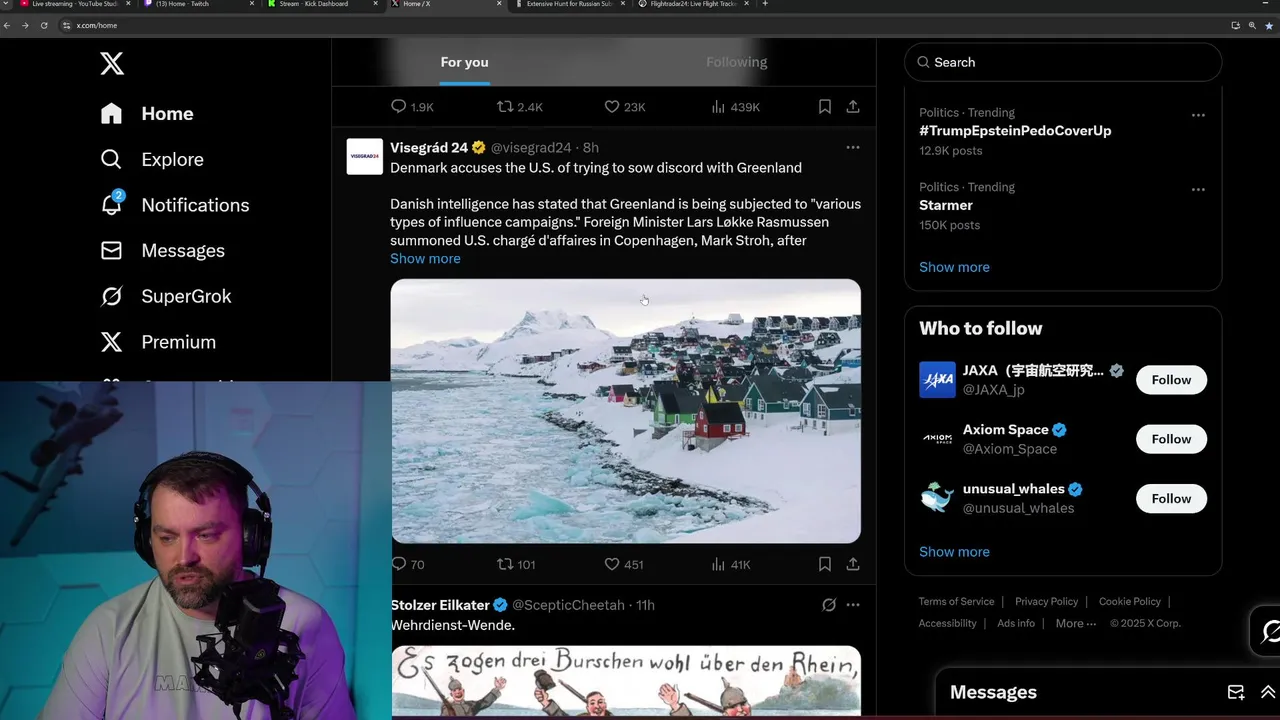Switch to Extensive Hunt for Russian Sub tab
The image size is (1280, 720).
[x=570, y=4]
